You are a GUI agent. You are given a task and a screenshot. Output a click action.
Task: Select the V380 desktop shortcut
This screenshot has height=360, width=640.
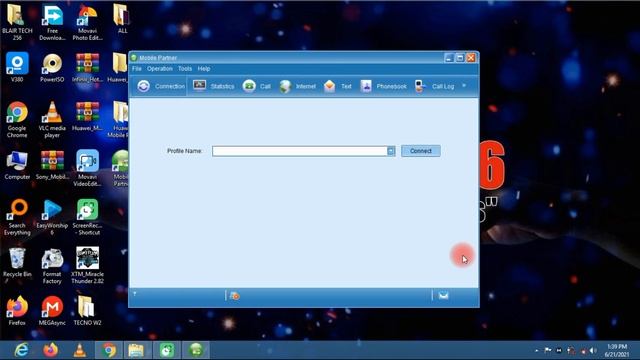pyautogui.click(x=17, y=67)
